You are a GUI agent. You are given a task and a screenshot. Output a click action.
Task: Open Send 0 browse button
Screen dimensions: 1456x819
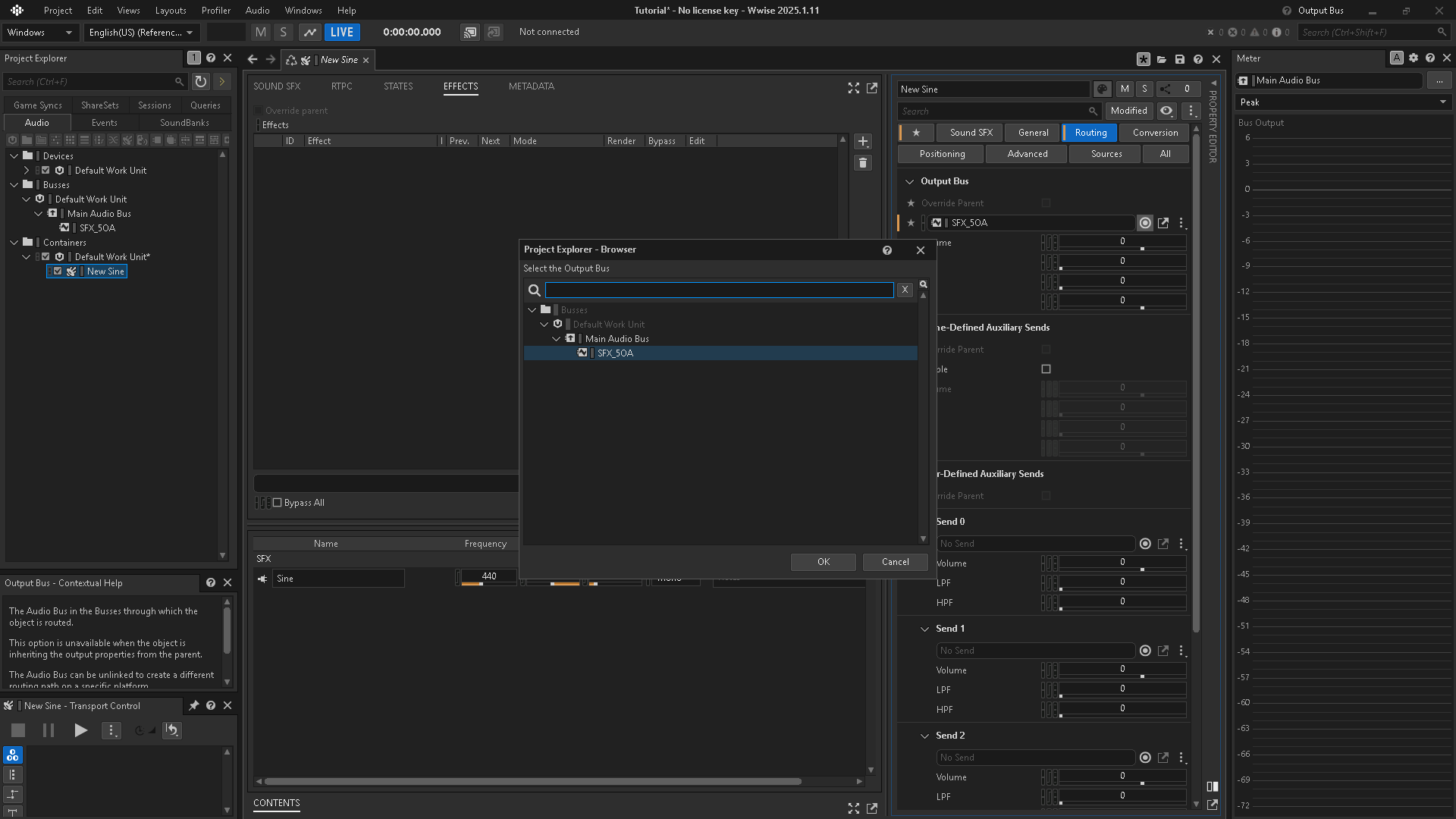(x=1145, y=544)
